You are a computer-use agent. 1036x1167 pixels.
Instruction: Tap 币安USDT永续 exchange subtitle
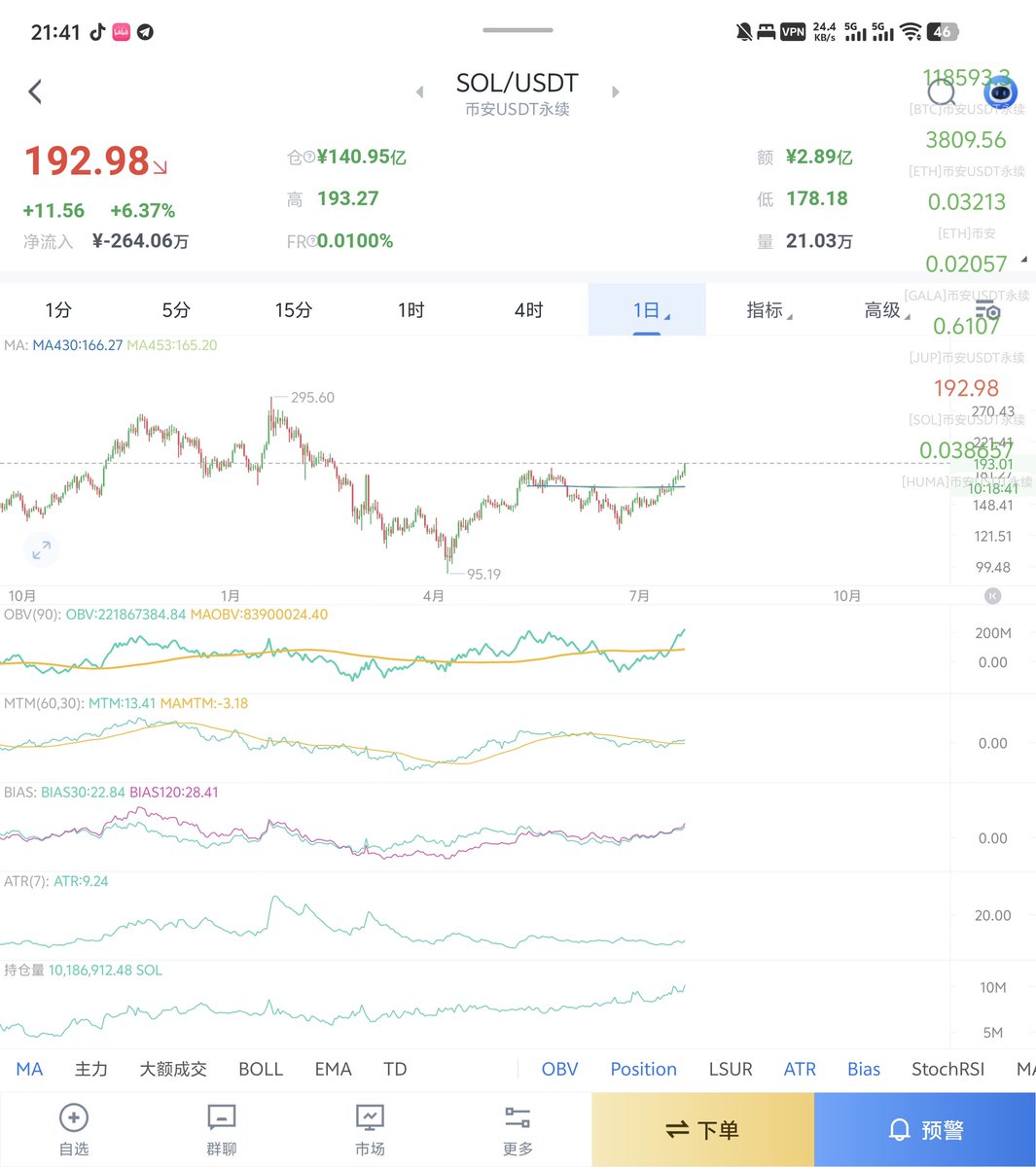(518, 109)
